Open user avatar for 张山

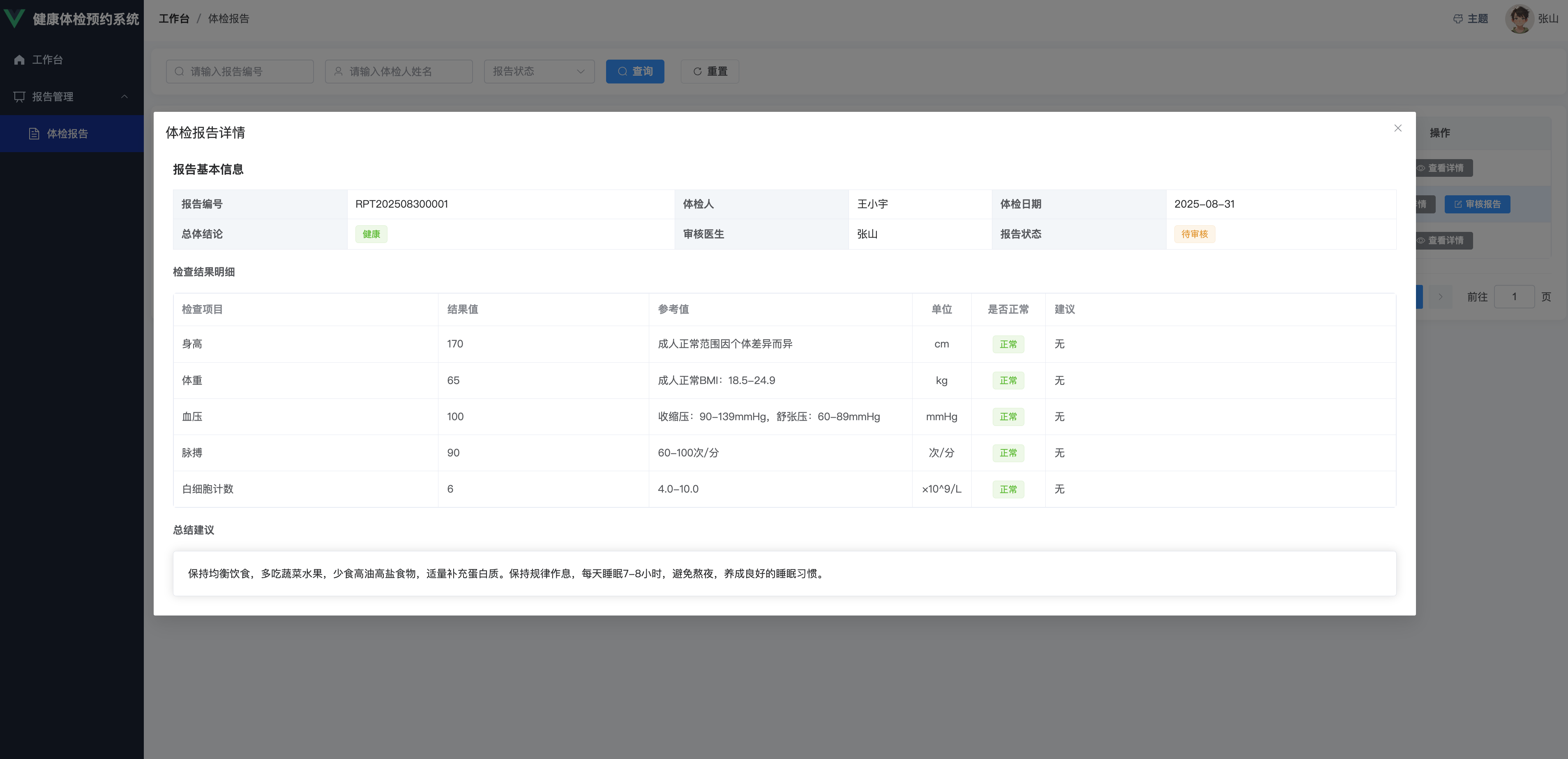pyautogui.click(x=1519, y=19)
